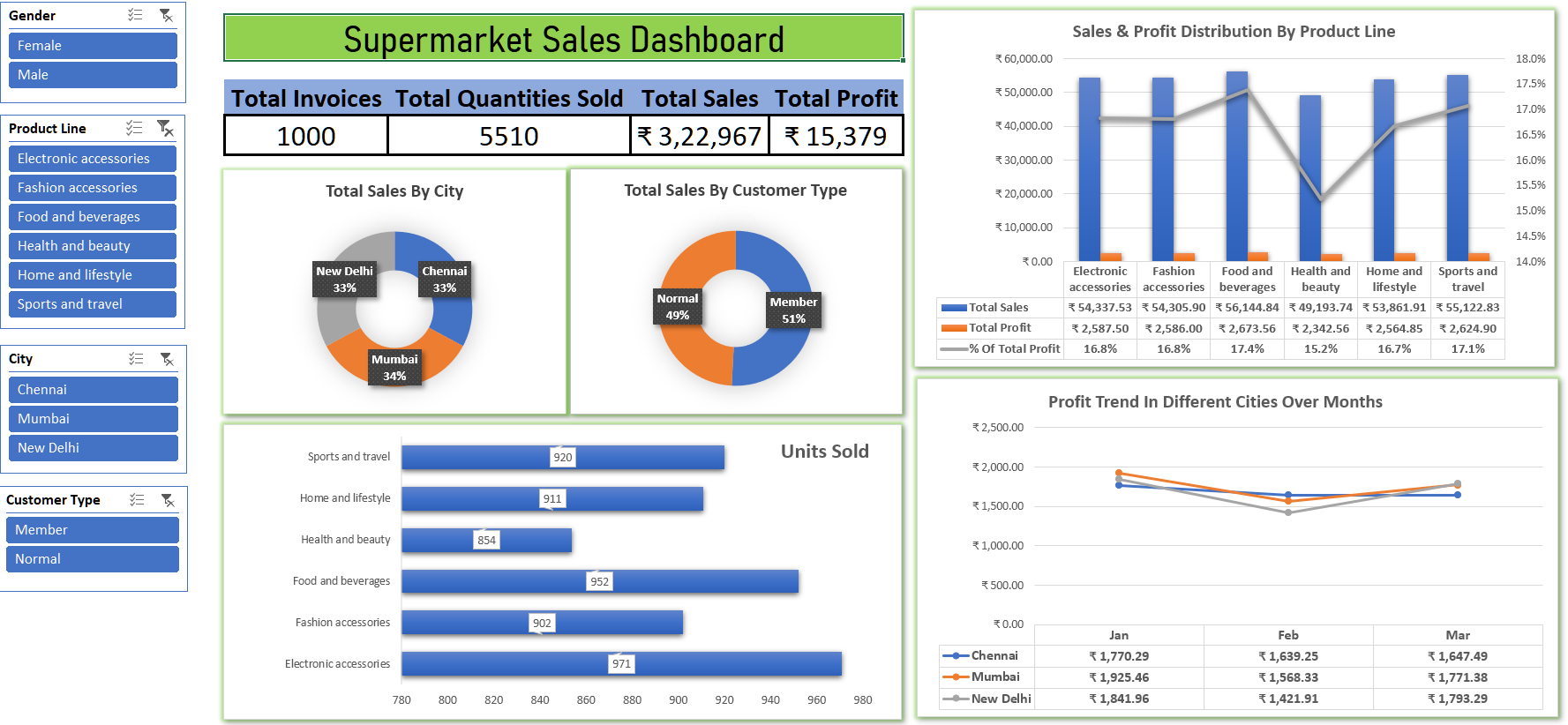1568x725 pixels.
Task: Click the New Delhi 33% data label
Action: pyautogui.click(x=345, y=280)
